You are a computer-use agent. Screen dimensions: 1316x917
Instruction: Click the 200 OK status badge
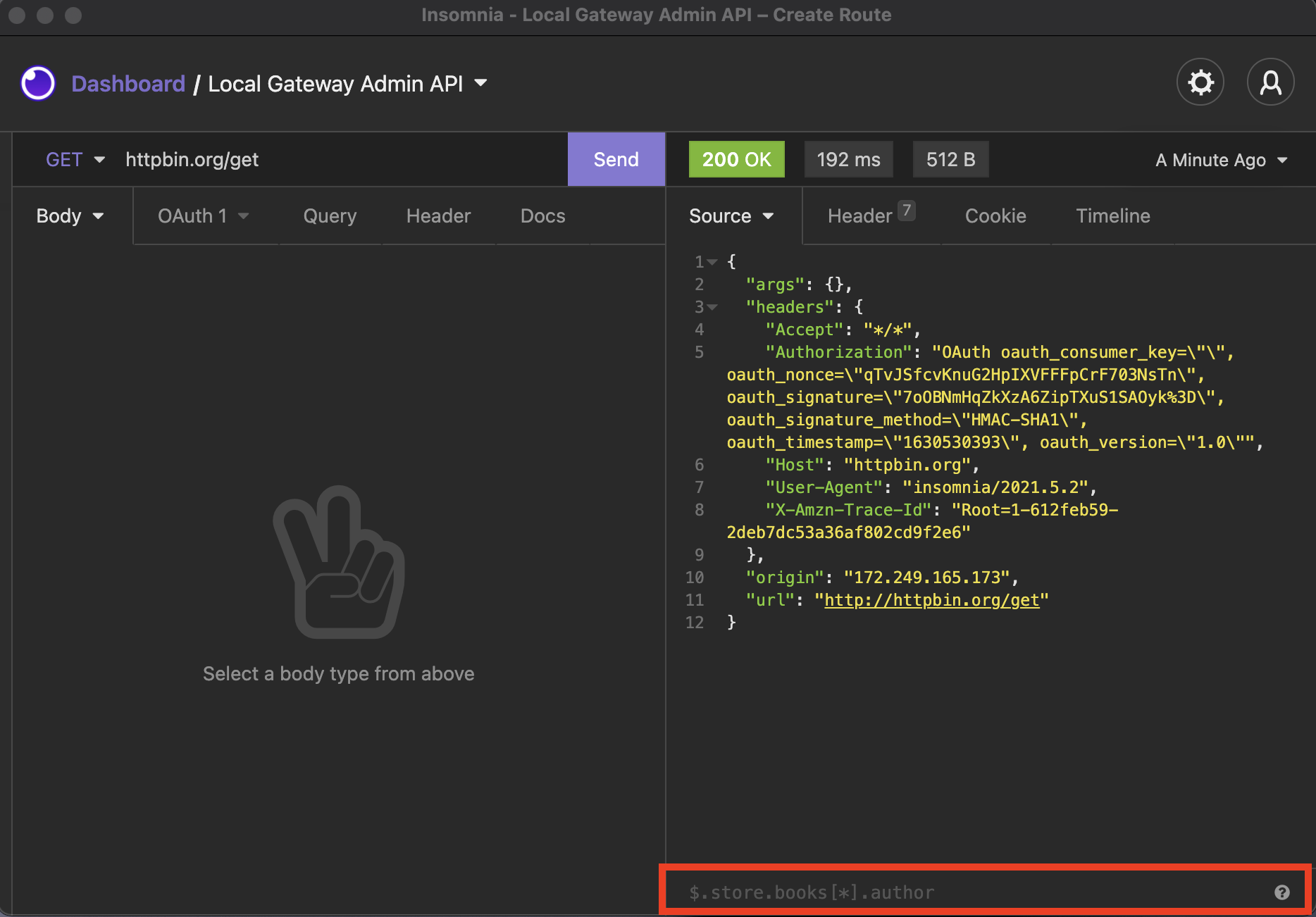[x=737, y=159]
